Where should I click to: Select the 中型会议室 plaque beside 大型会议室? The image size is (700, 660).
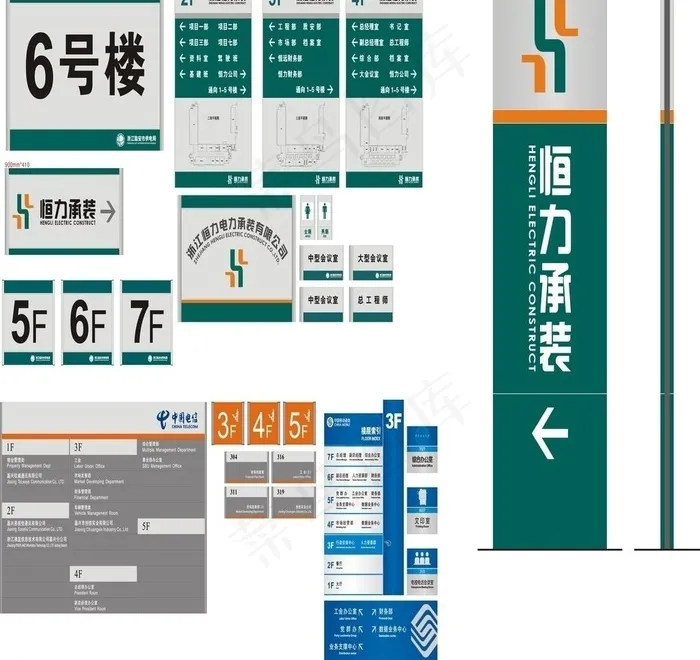322,263
